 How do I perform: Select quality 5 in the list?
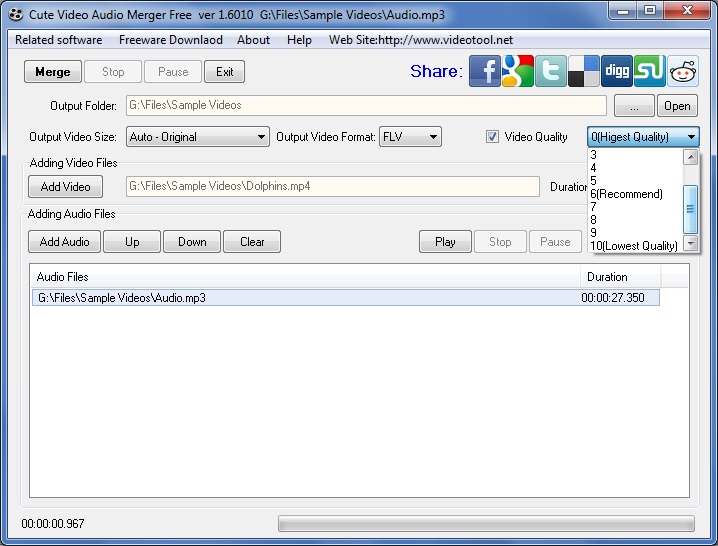635,180
